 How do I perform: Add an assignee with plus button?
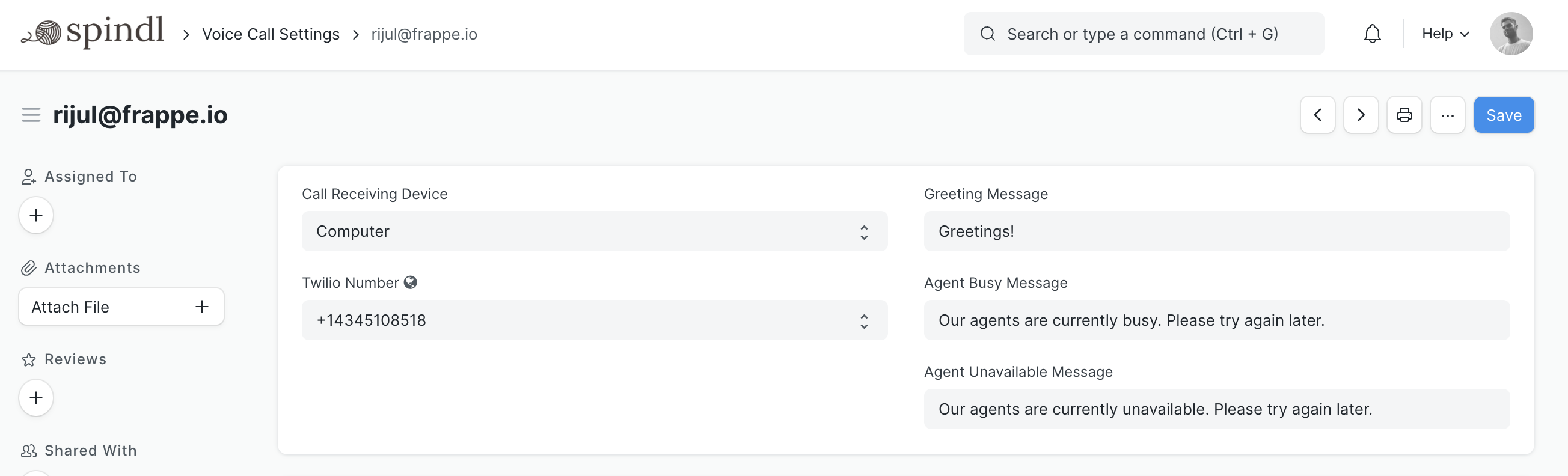tap(36, 215)
